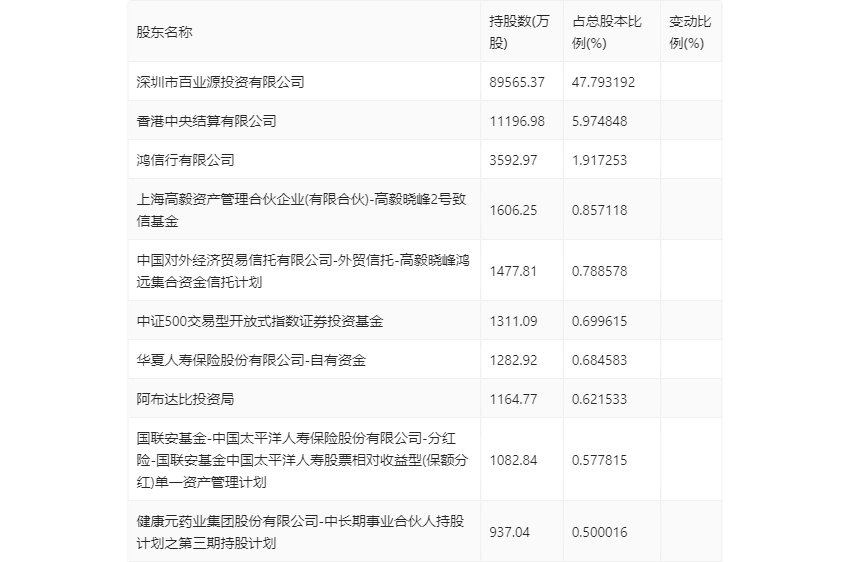This screenshot has height=562, width=850.
Task: Select the value 89565.37
Action: [x=517, y=82]
